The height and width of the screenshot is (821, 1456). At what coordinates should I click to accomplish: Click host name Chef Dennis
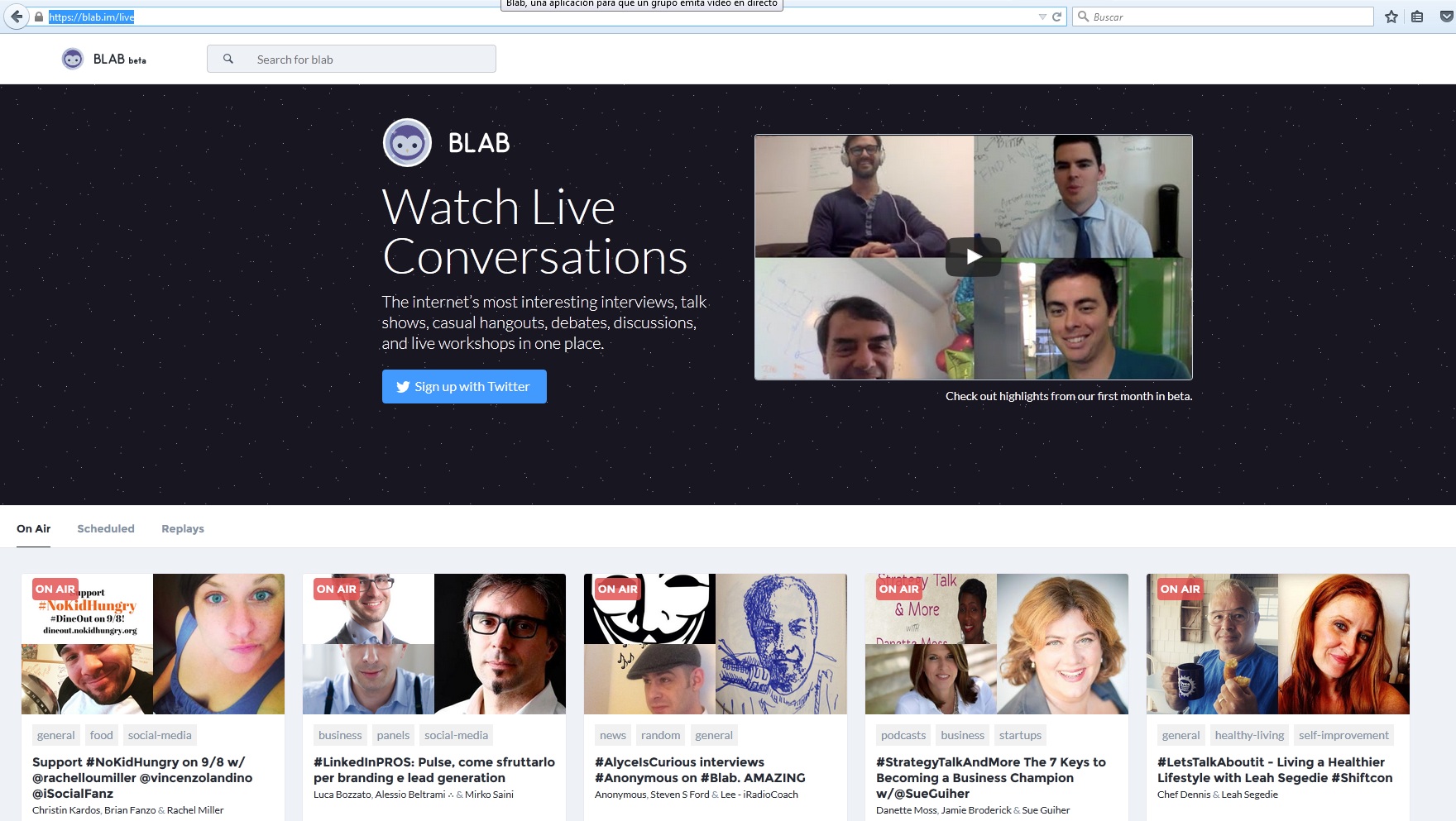(1184, 795)
